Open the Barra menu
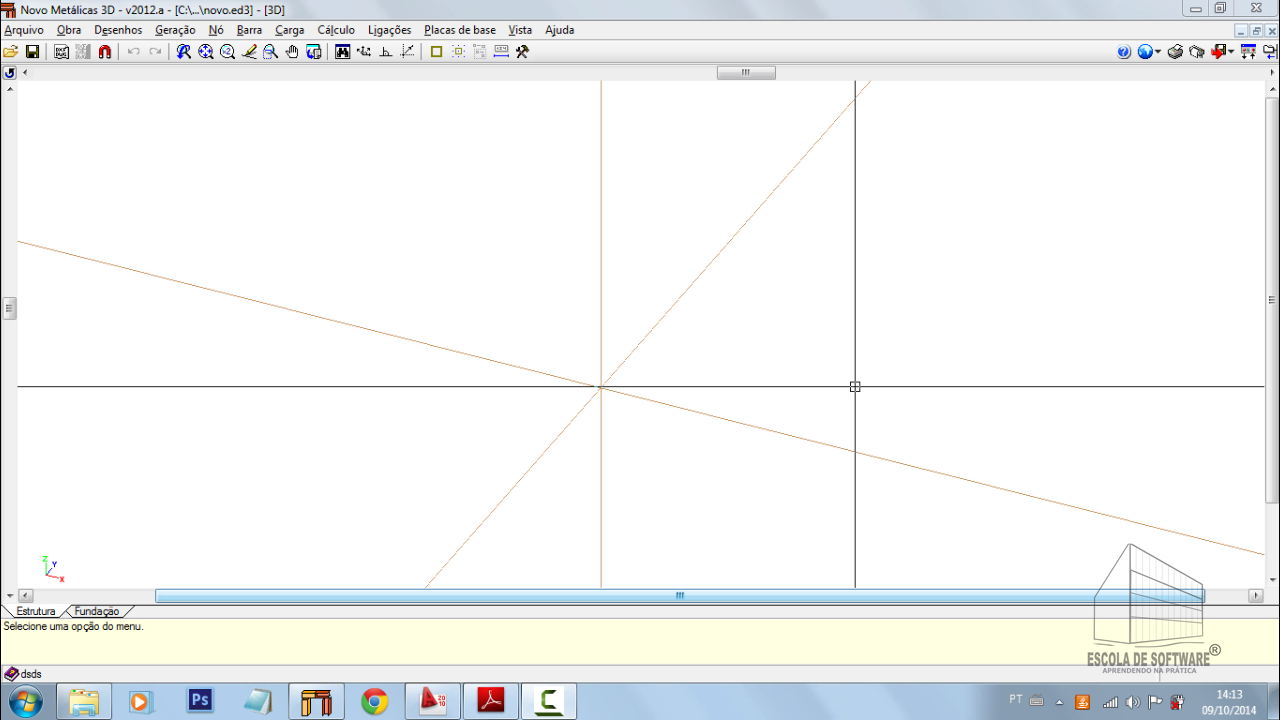 click(x=249, y=30)
